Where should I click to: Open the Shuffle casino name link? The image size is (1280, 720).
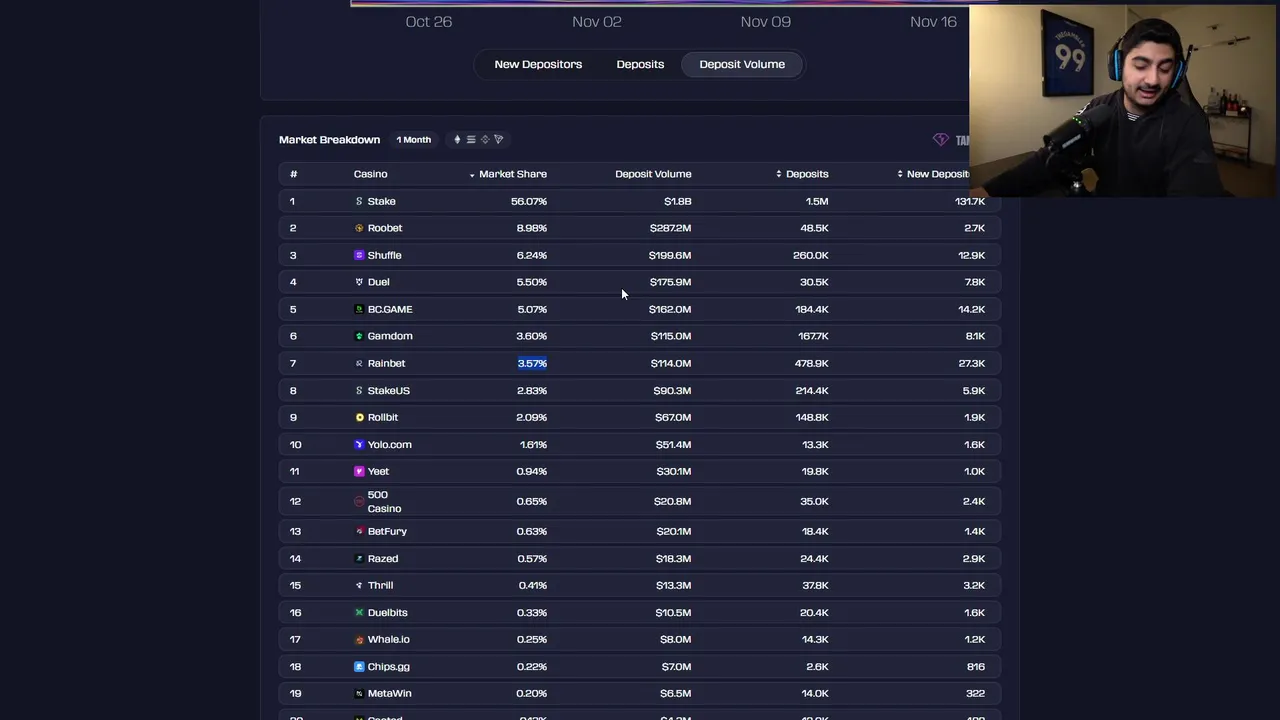pos(384,255)
